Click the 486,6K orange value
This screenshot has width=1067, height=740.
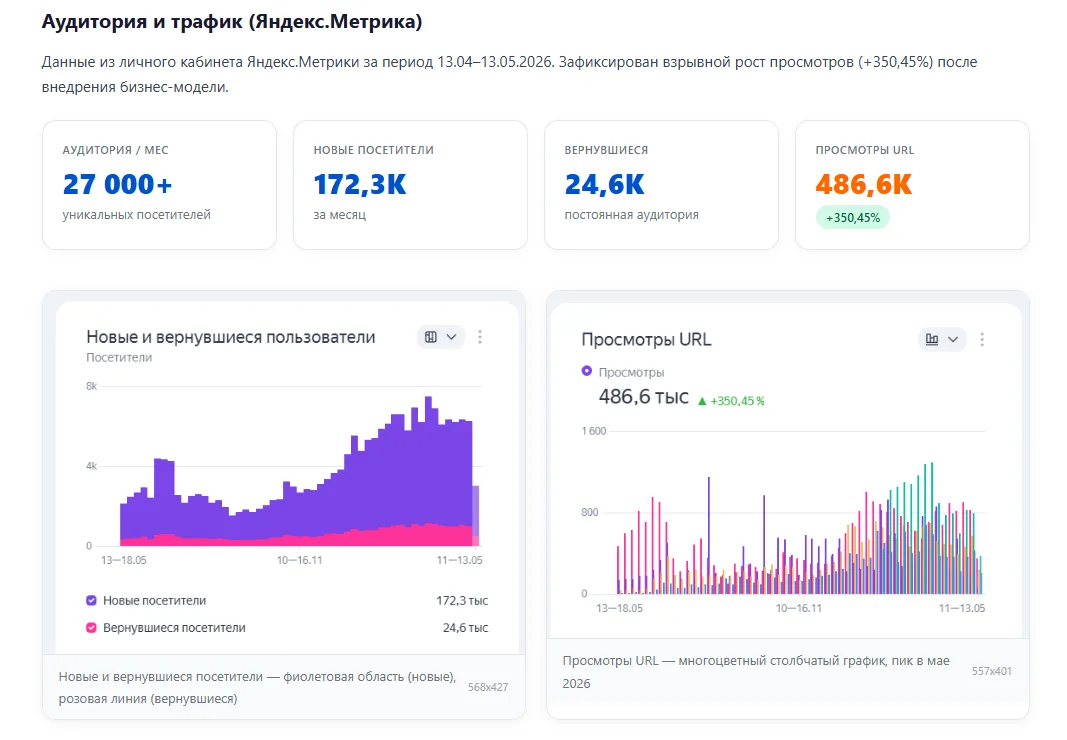[x=864, y=184]
